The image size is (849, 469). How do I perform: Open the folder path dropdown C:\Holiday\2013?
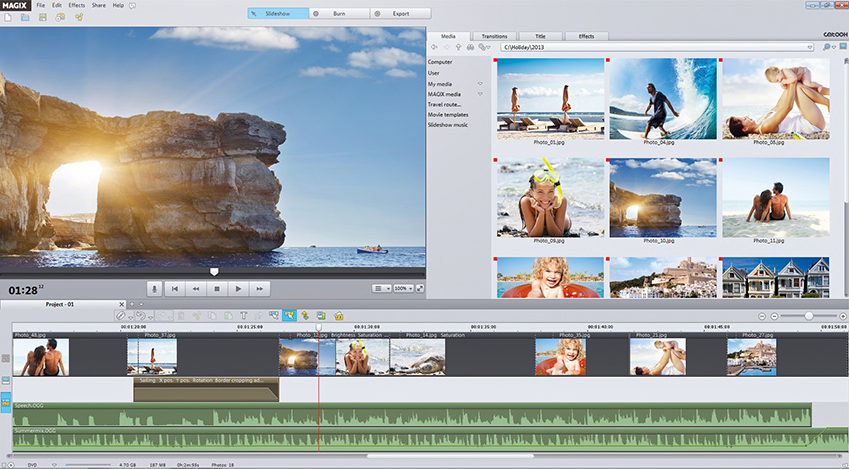pos(810,47)
